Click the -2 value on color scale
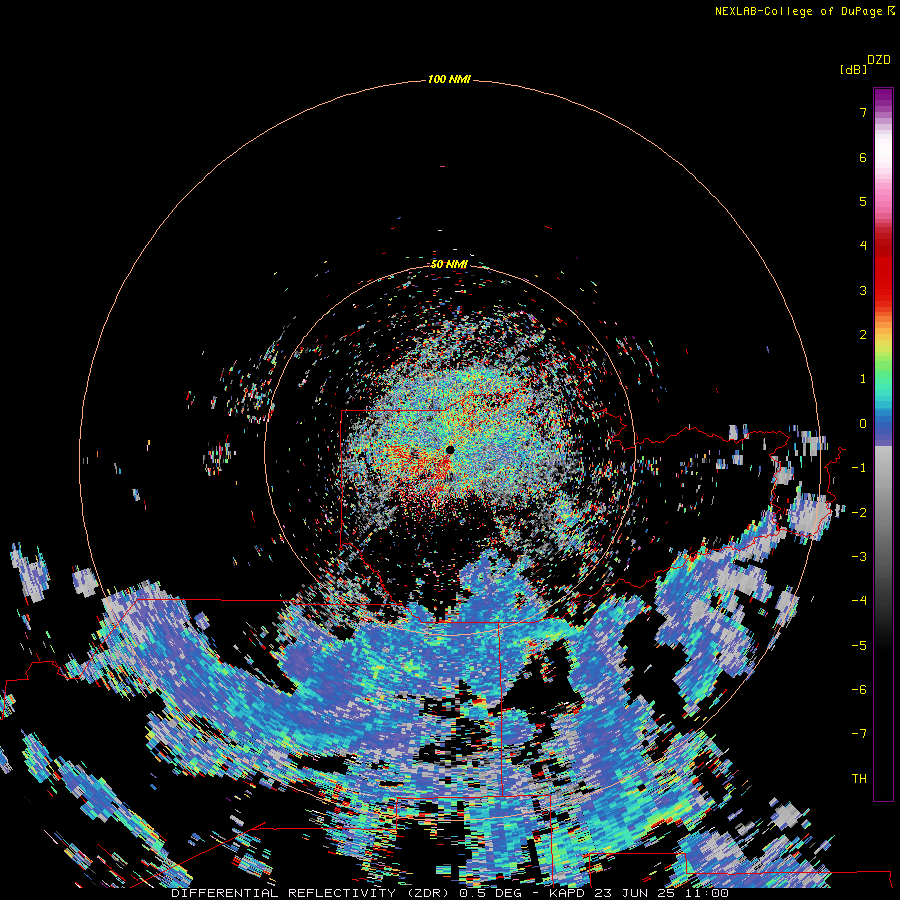This screenshot has height=900, width=900. point(859,513)
